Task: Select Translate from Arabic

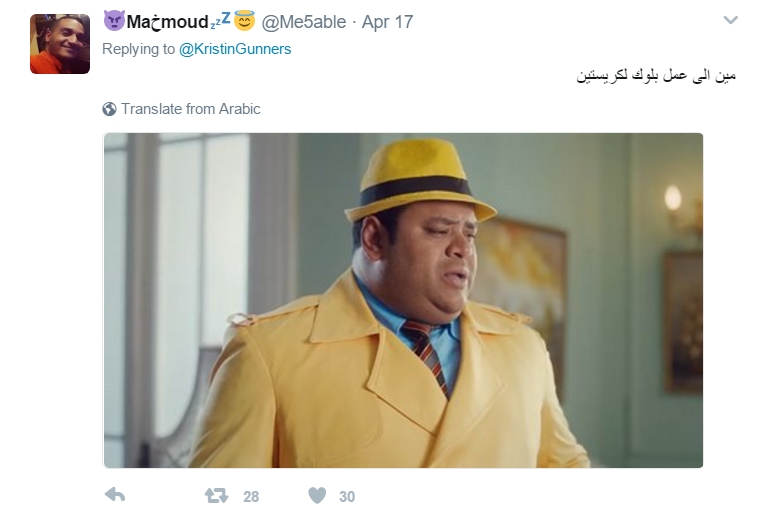Action: click(191, 109)
